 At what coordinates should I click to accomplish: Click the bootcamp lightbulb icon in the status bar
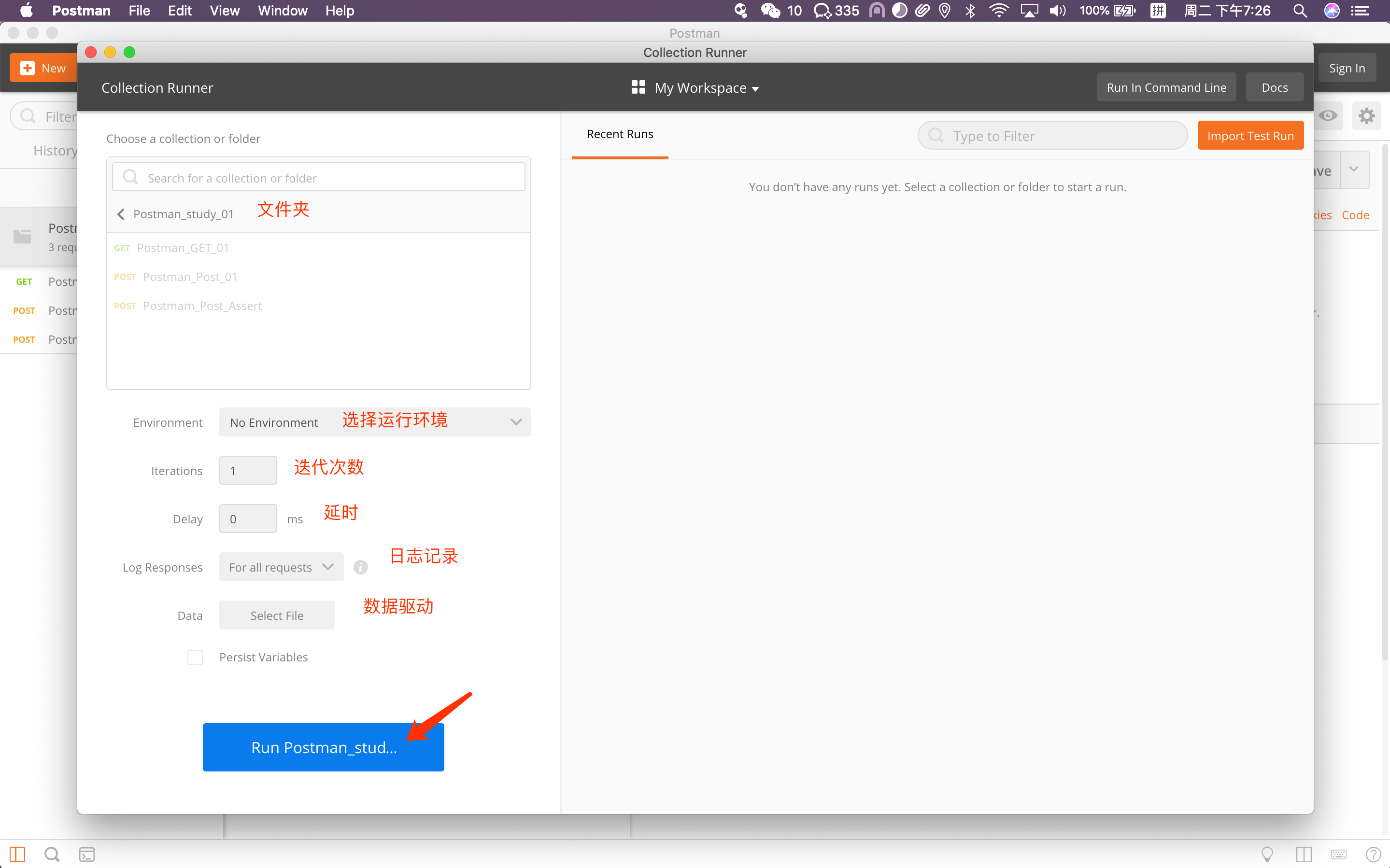(x=1267, y=854)
